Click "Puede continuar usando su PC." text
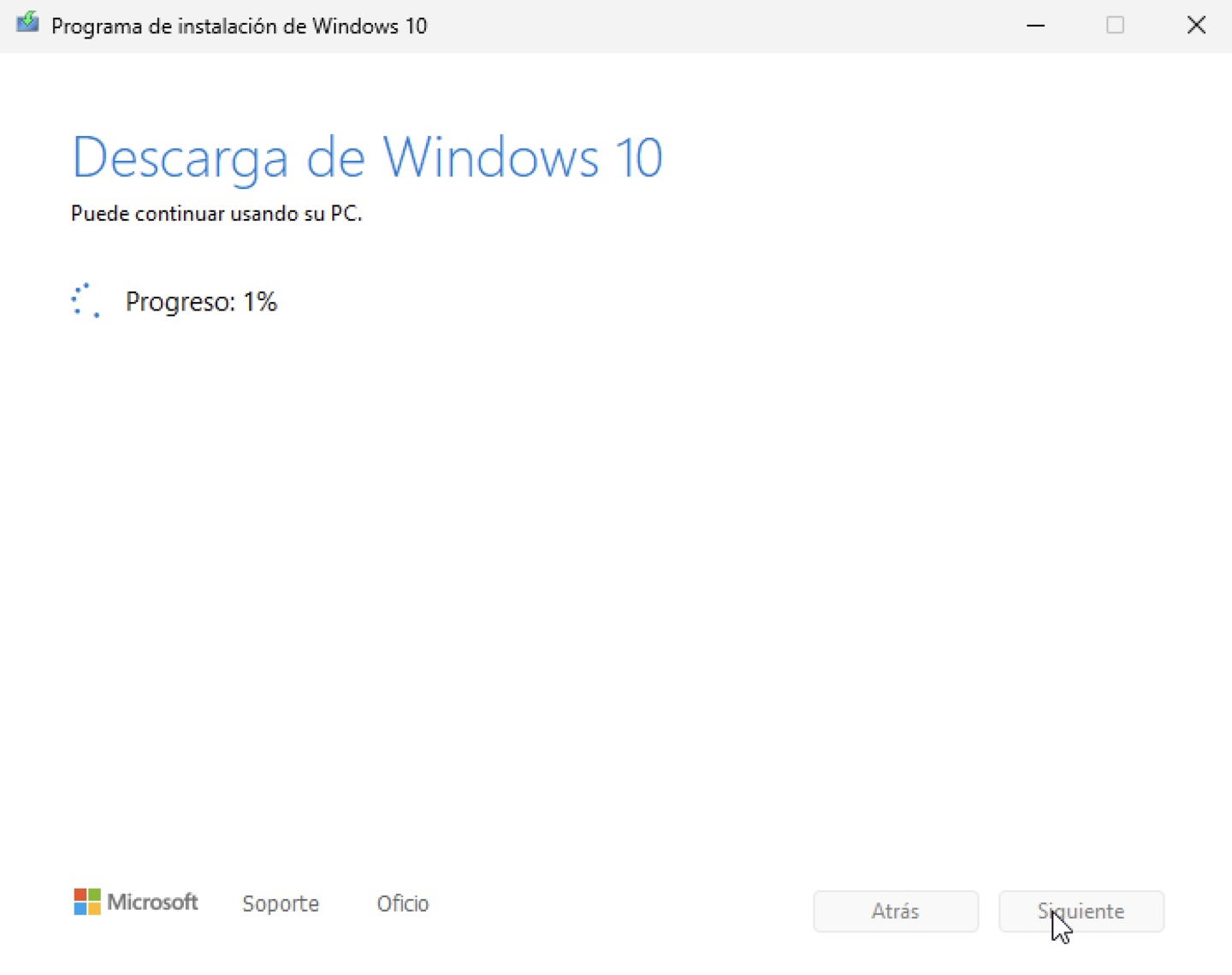 click(216, 214)
